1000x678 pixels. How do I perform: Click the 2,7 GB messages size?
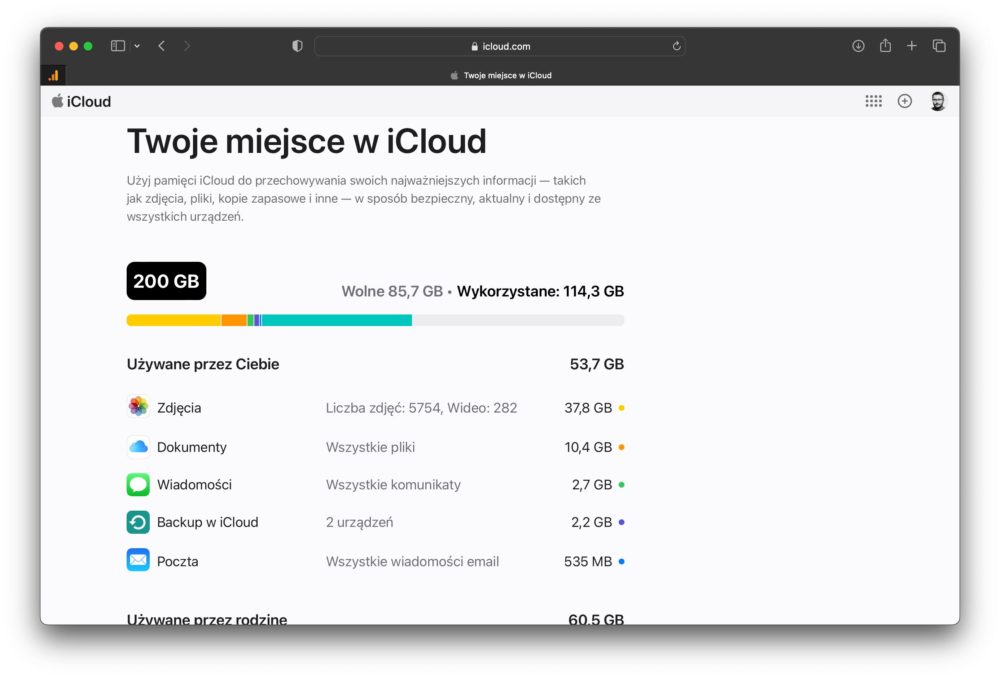coord(592,485)
